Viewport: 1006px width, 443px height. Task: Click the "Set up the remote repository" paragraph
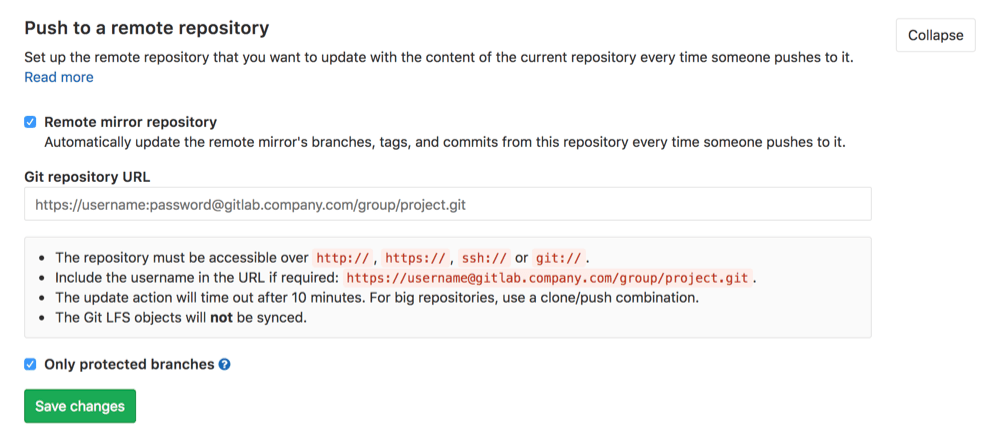[x=439, y=57]
